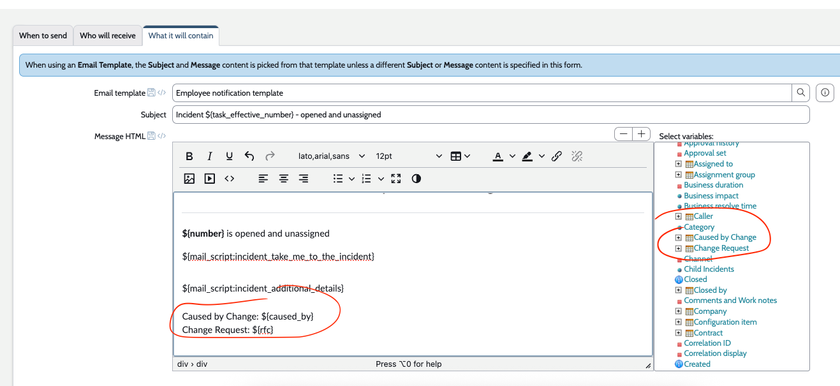
Task: Click the save icon beside Message HTML
Action: (x=151, y=136)
